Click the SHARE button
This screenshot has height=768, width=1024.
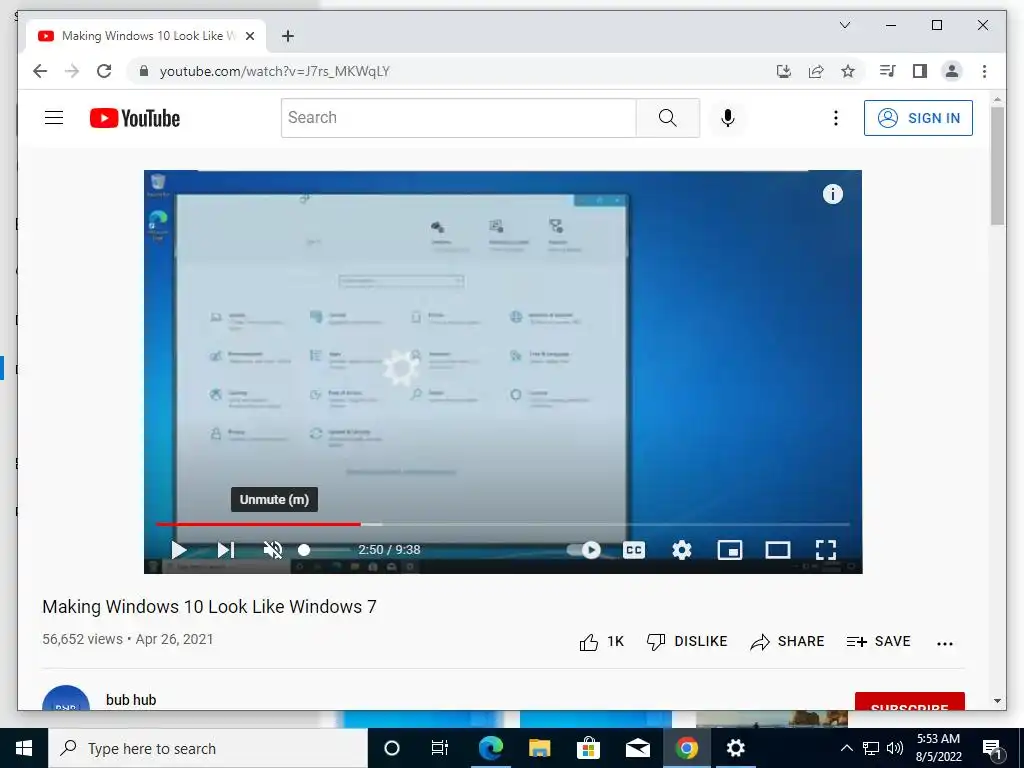click(787, 642)
